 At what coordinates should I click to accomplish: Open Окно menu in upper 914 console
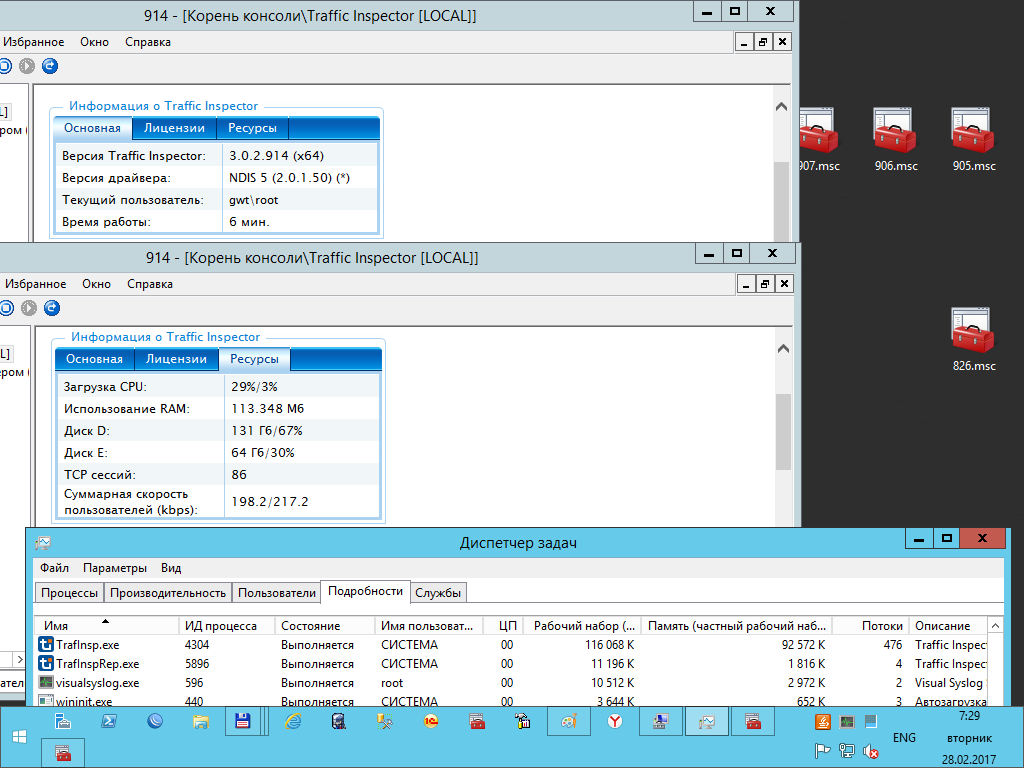(95, 42)
